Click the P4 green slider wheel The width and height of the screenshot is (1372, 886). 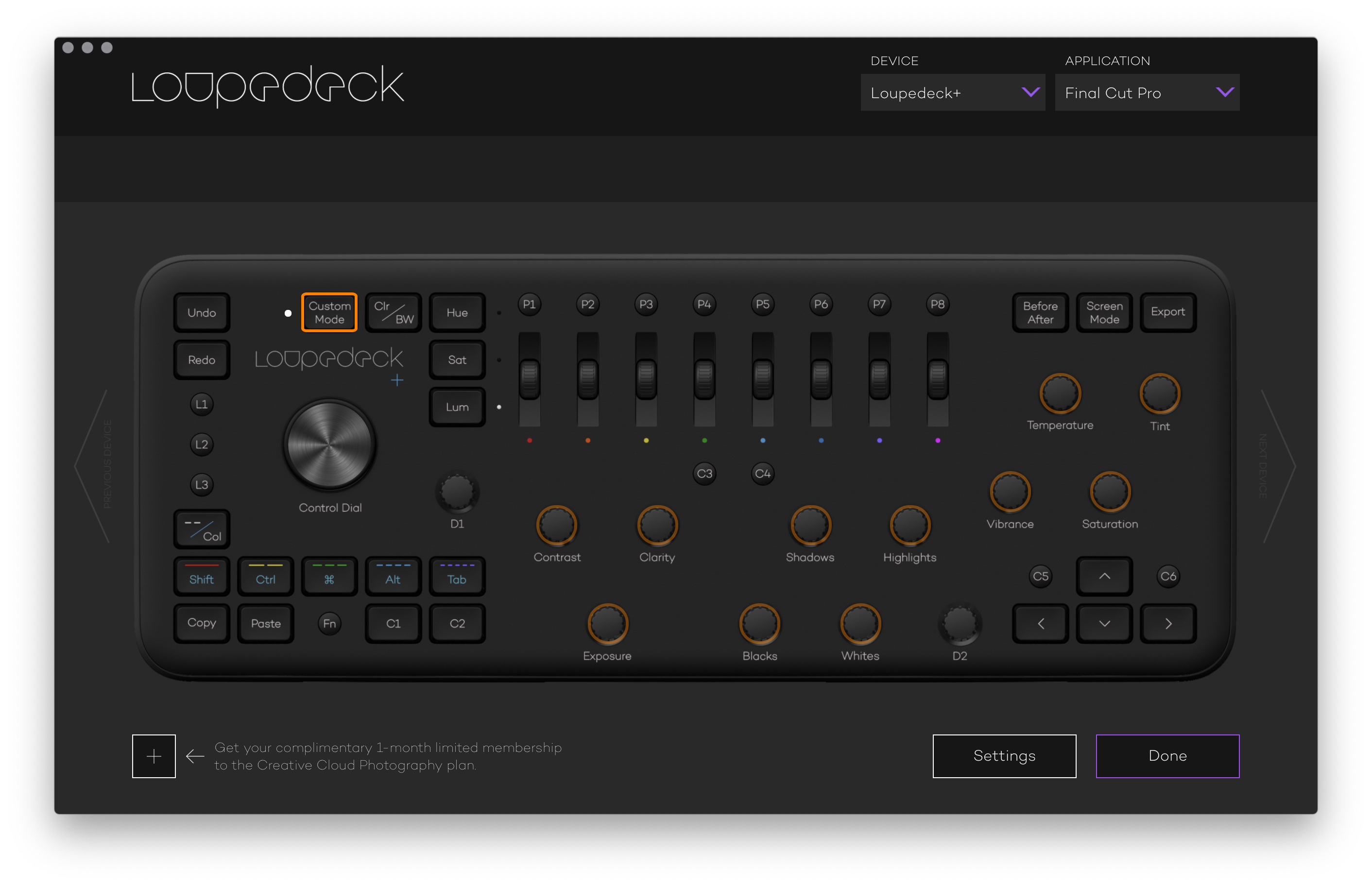[704, 378]
